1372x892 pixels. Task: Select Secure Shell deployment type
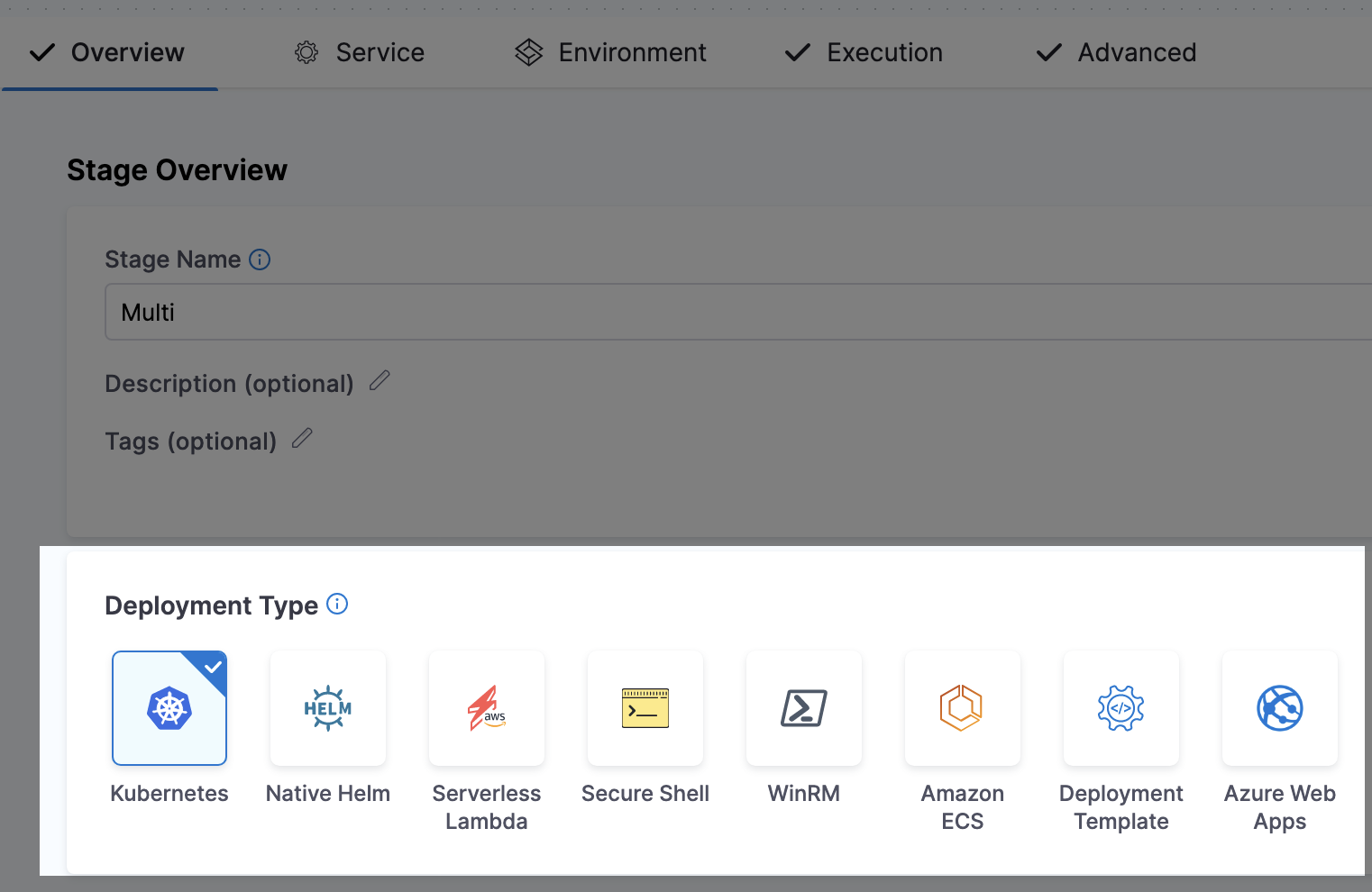645,708
